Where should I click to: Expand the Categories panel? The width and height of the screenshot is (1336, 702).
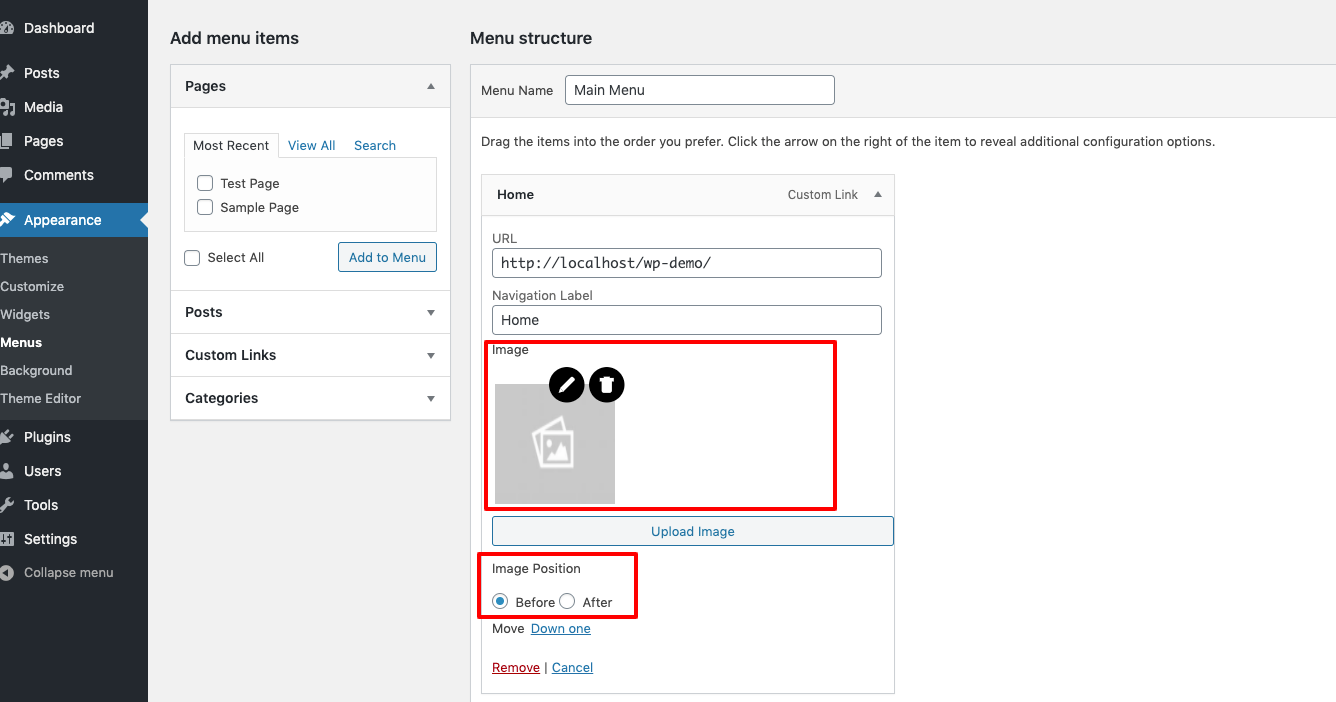pyautogui.click(x=310, y=398)
